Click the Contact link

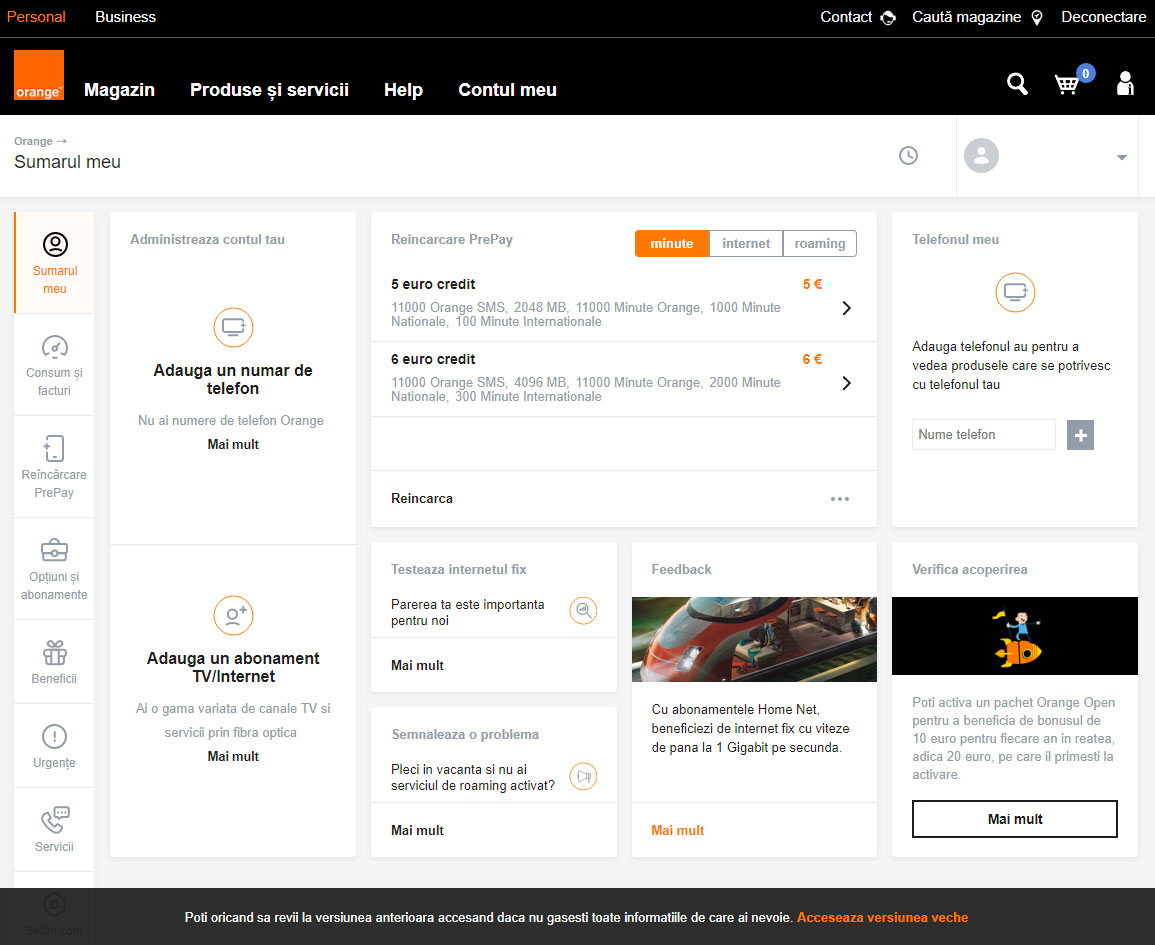[x=846, y=17]
